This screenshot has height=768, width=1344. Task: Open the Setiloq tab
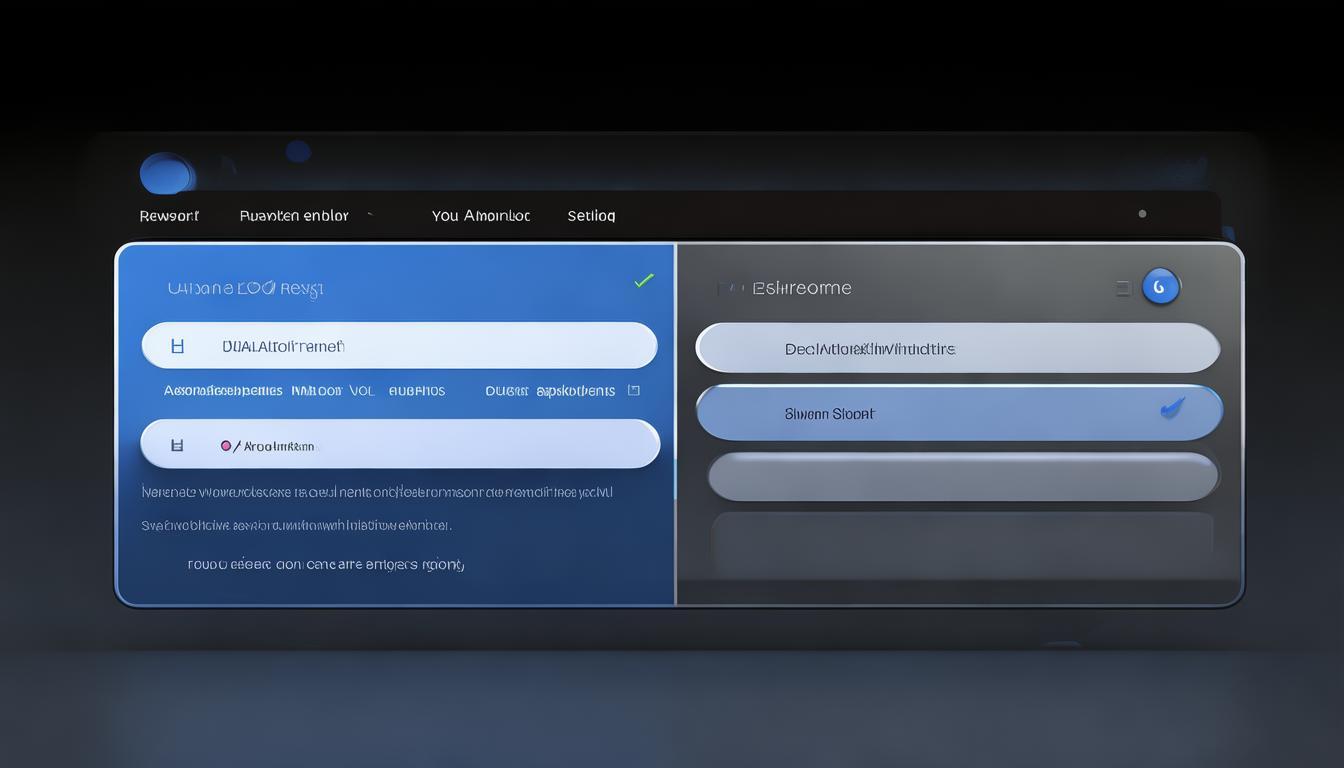point(591,216)
